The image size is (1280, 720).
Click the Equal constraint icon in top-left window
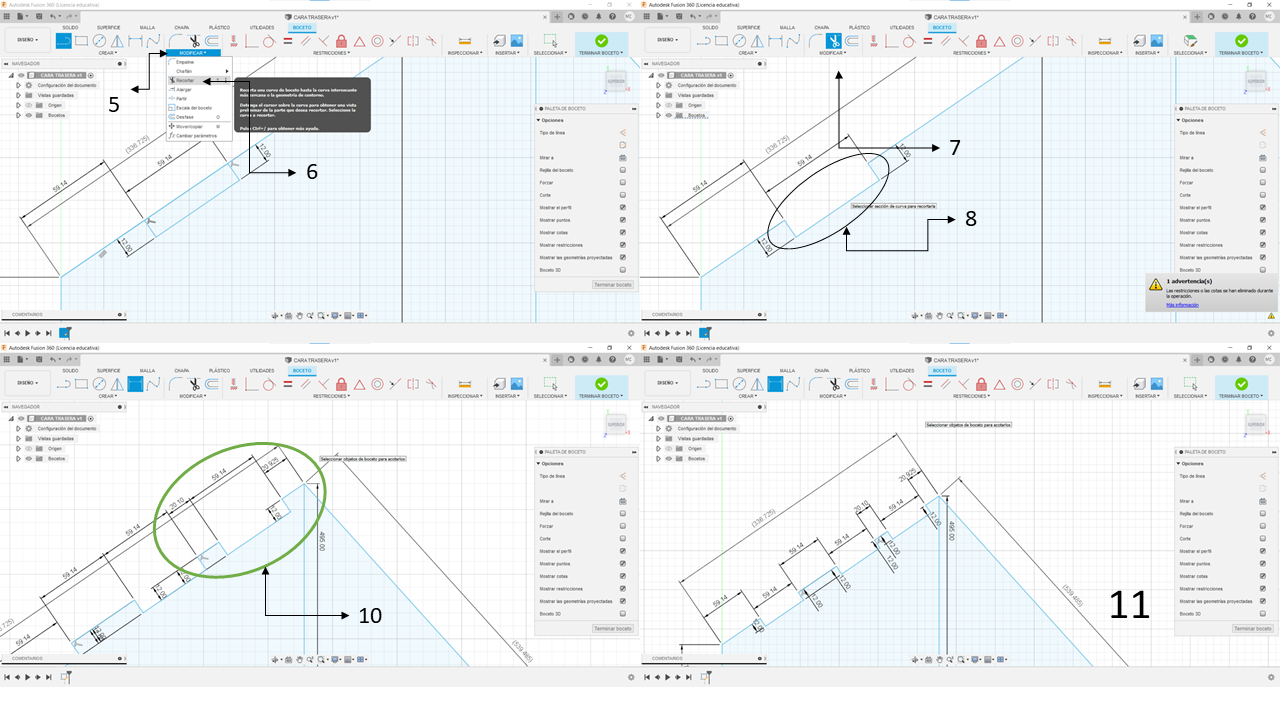click(287, 41)
